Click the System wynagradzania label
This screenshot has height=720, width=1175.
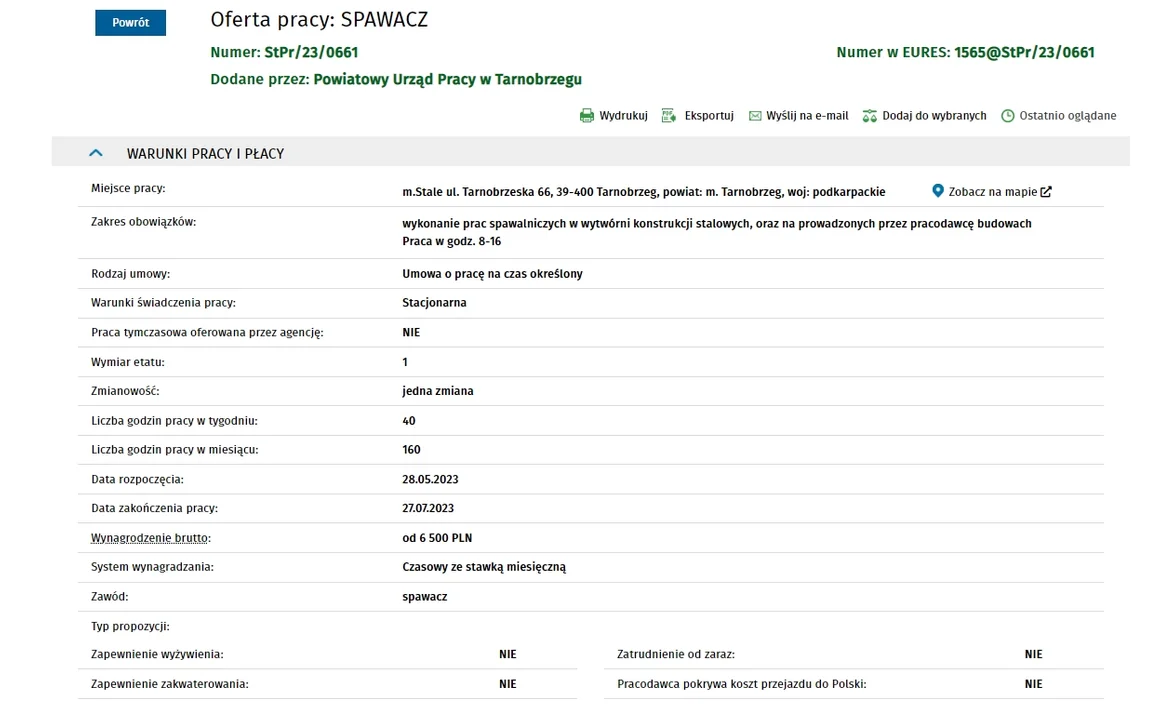[x=152, y=567]
